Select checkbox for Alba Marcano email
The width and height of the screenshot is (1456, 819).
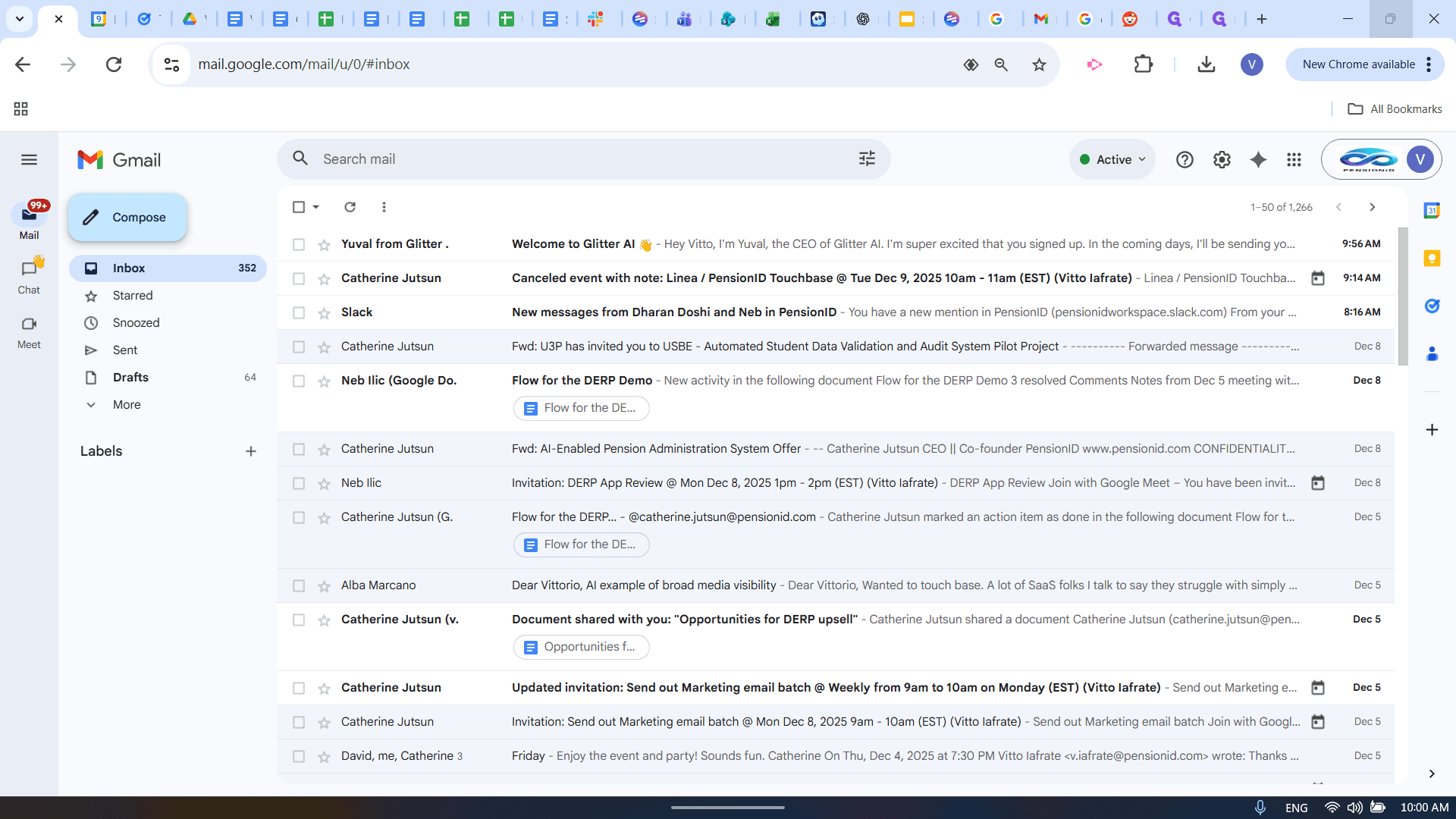tap(299, 585)
